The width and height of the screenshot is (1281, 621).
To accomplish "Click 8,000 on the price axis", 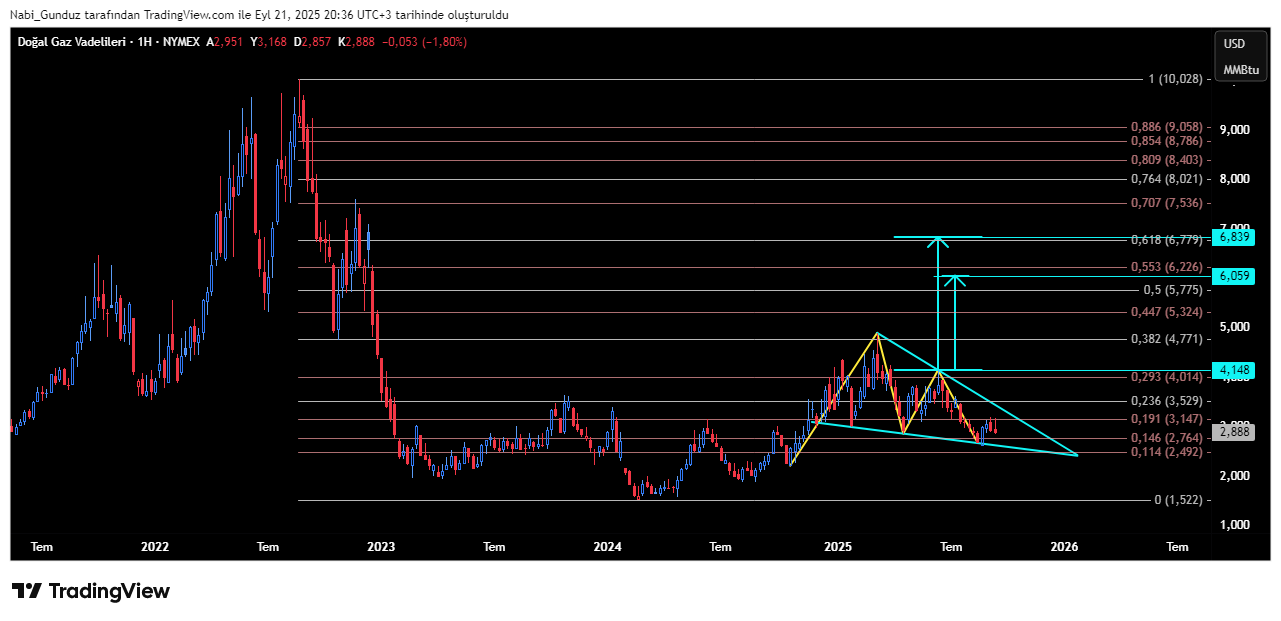I will pyautogui.click(x=1236, y=179).
